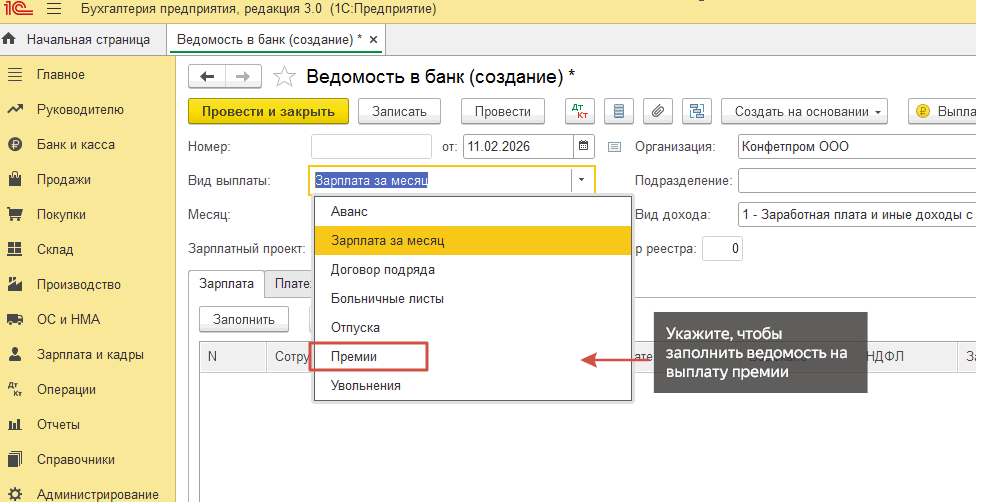Viewport: 985px width, 502px height.
Task: Open the document structure icon in toolbar
Action: 697,112
